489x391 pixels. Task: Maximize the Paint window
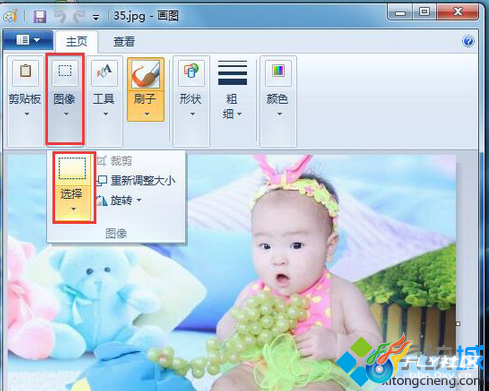click(425, 13)
